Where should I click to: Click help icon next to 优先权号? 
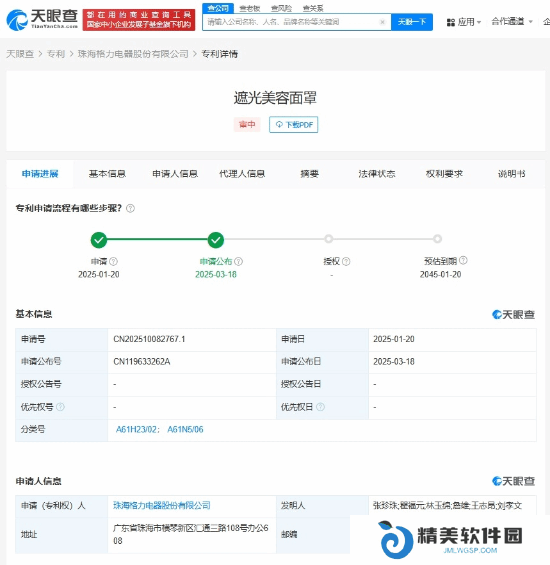[x=61, y=407]
